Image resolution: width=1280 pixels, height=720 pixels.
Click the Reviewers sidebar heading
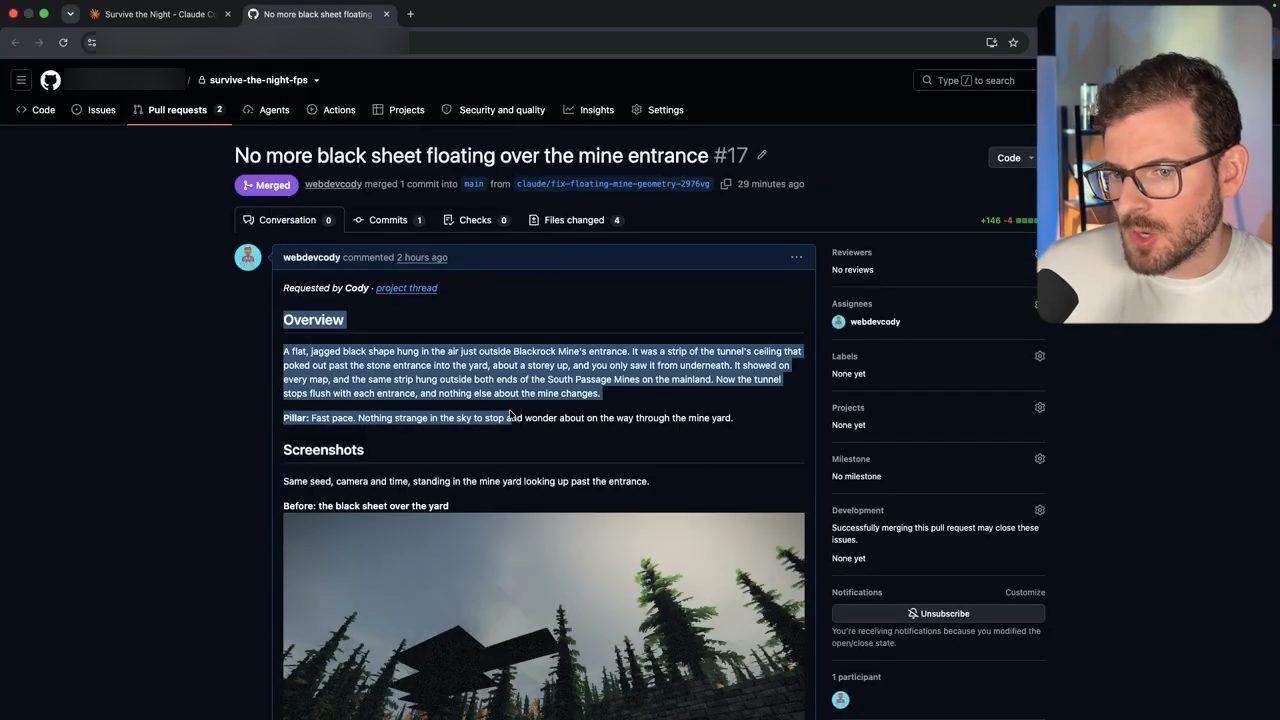click(x=852, y=252)
